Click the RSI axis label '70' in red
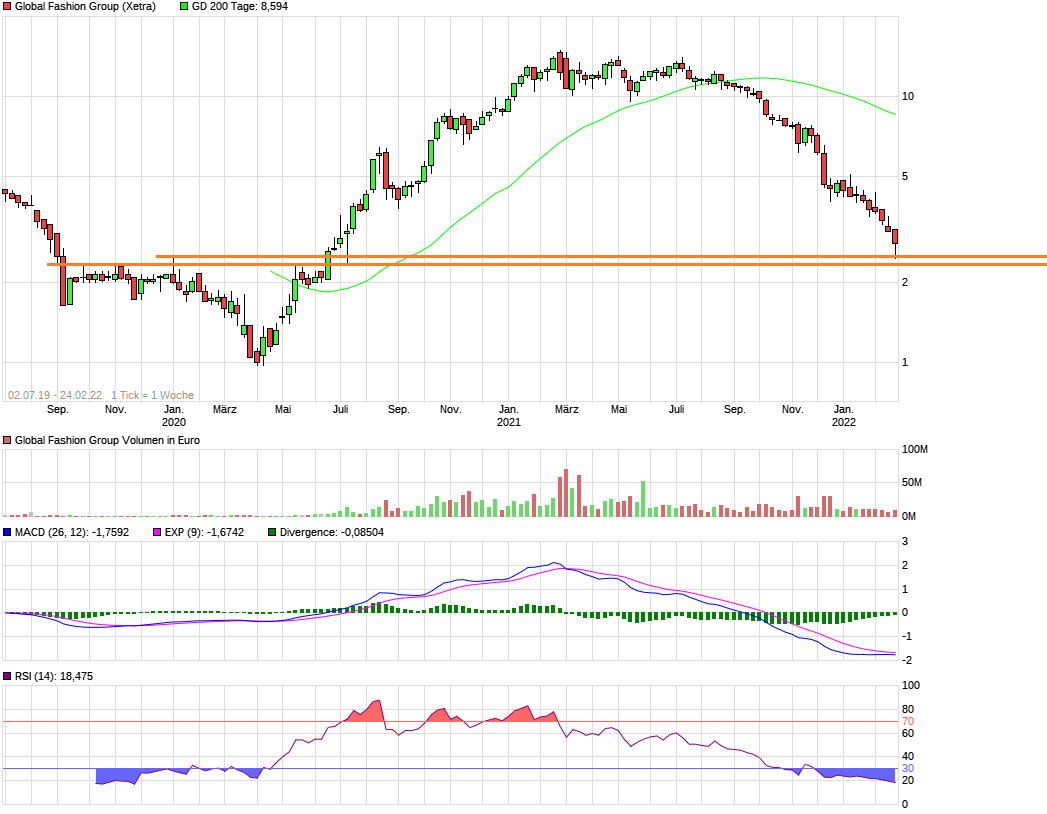 tap(907, 721)
